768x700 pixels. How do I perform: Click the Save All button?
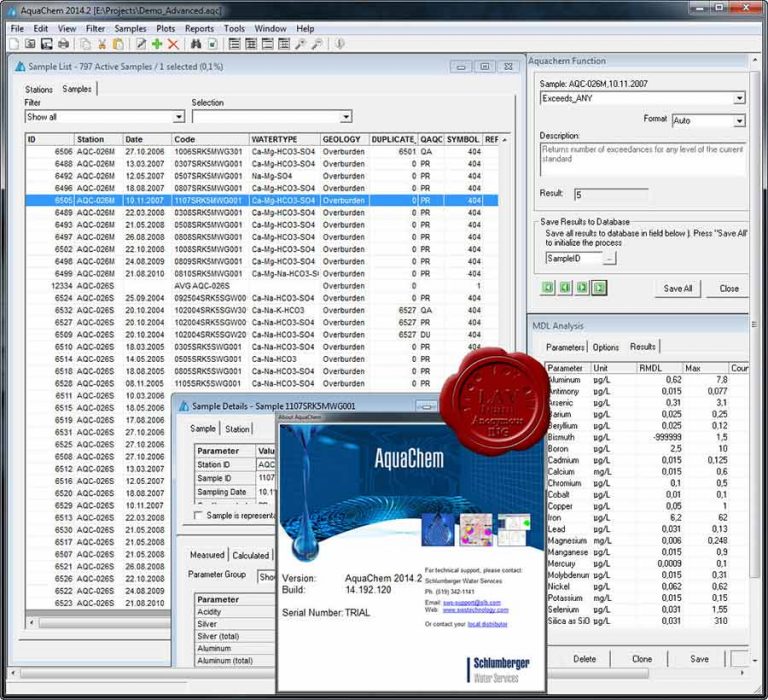click(678, 288)
